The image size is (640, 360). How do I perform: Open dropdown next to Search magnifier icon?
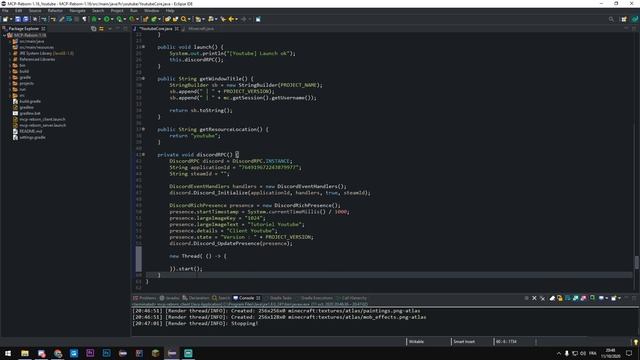tap(189, 19)
